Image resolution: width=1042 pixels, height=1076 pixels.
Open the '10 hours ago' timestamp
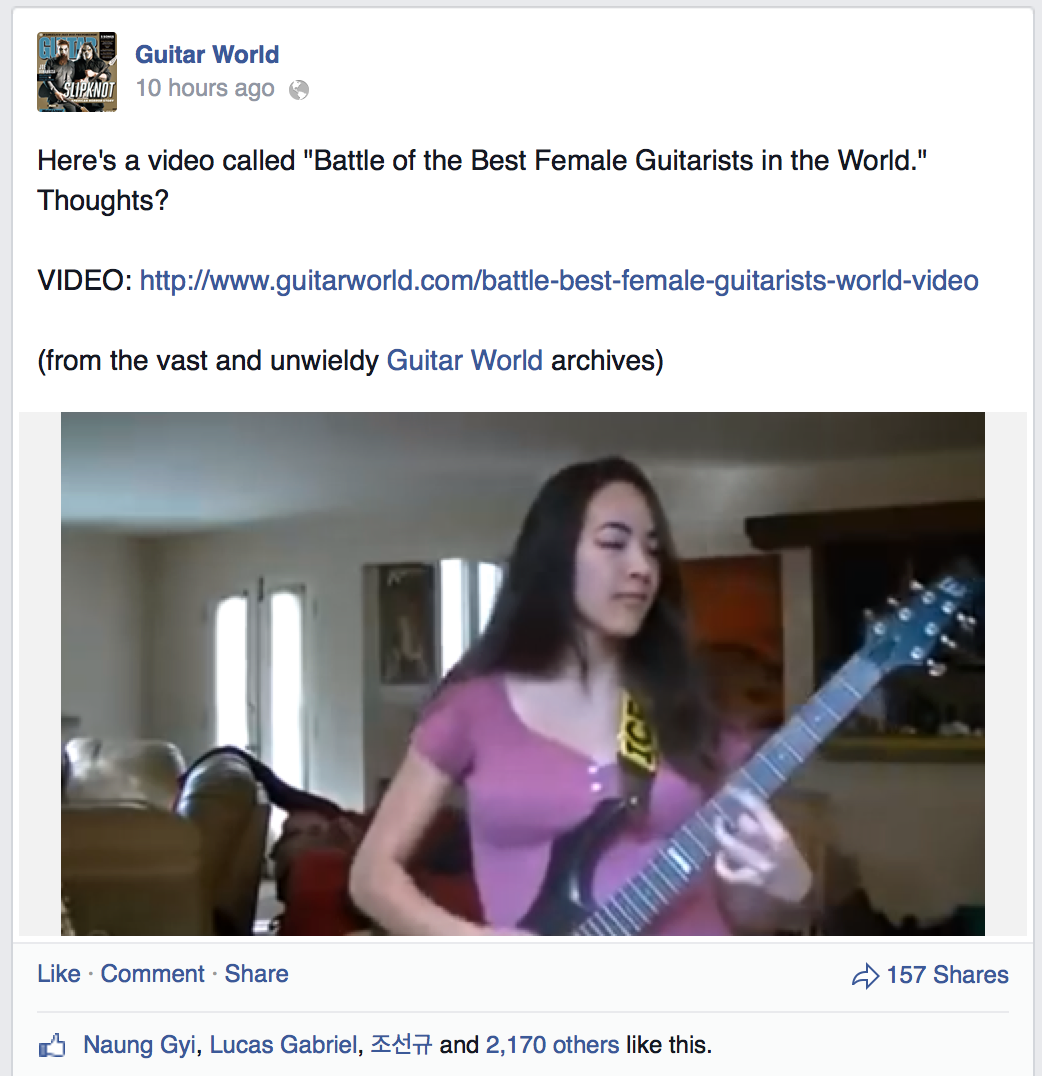(x=205, y=89)
